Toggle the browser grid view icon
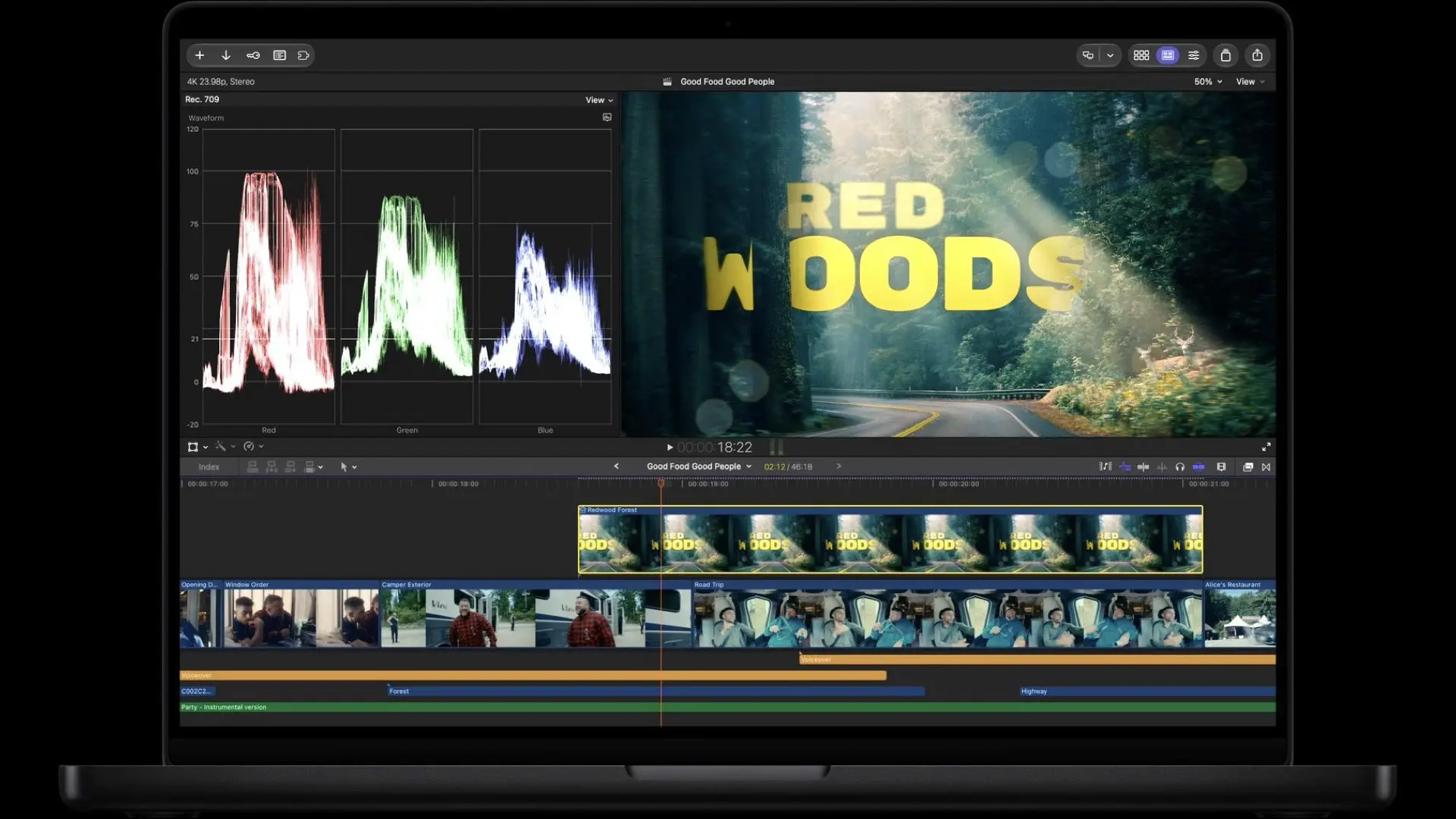Screen dimensions: 1456x819 (1141, 55)
